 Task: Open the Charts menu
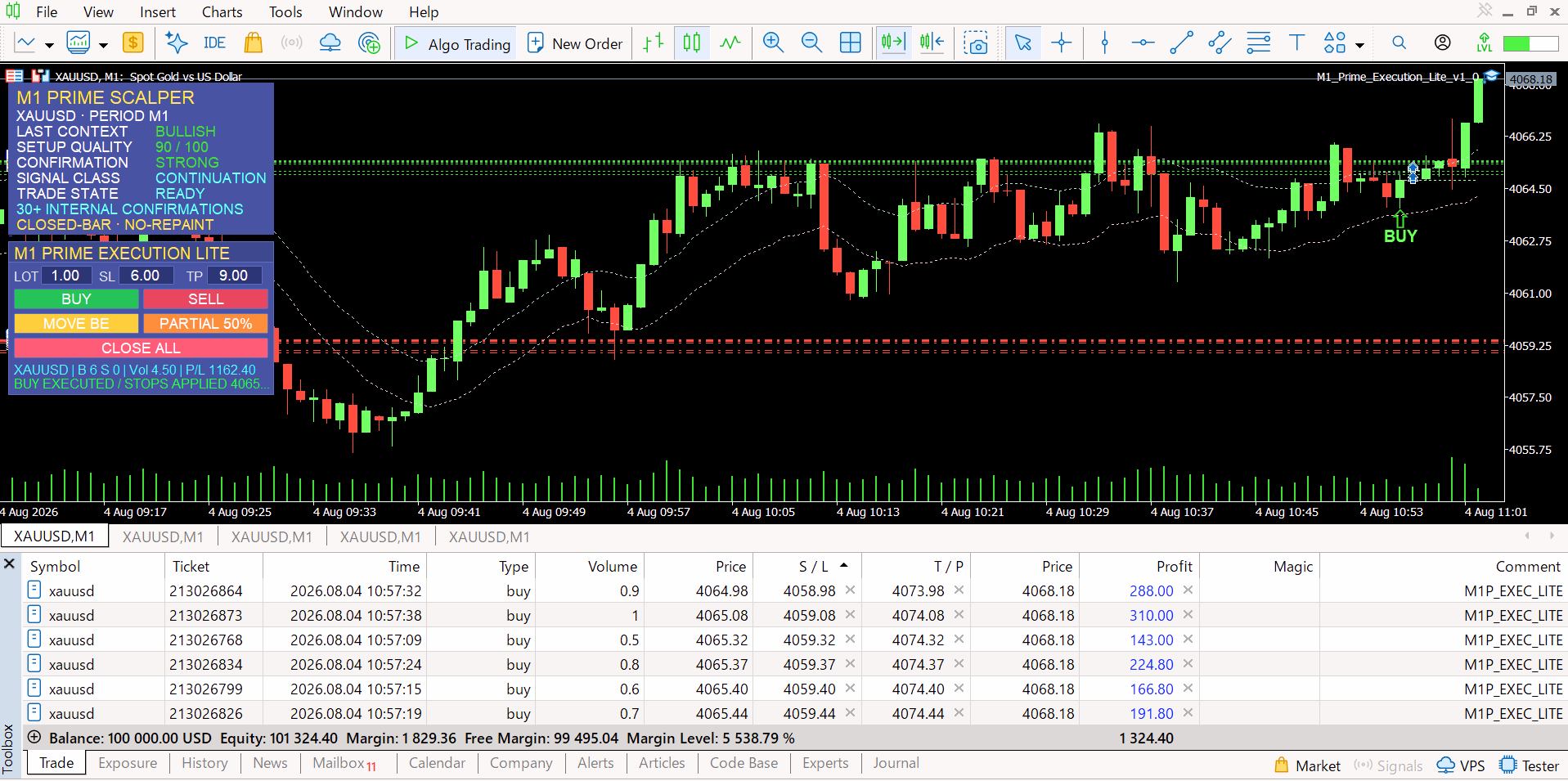pyautogui.click(x=222, y=12)
